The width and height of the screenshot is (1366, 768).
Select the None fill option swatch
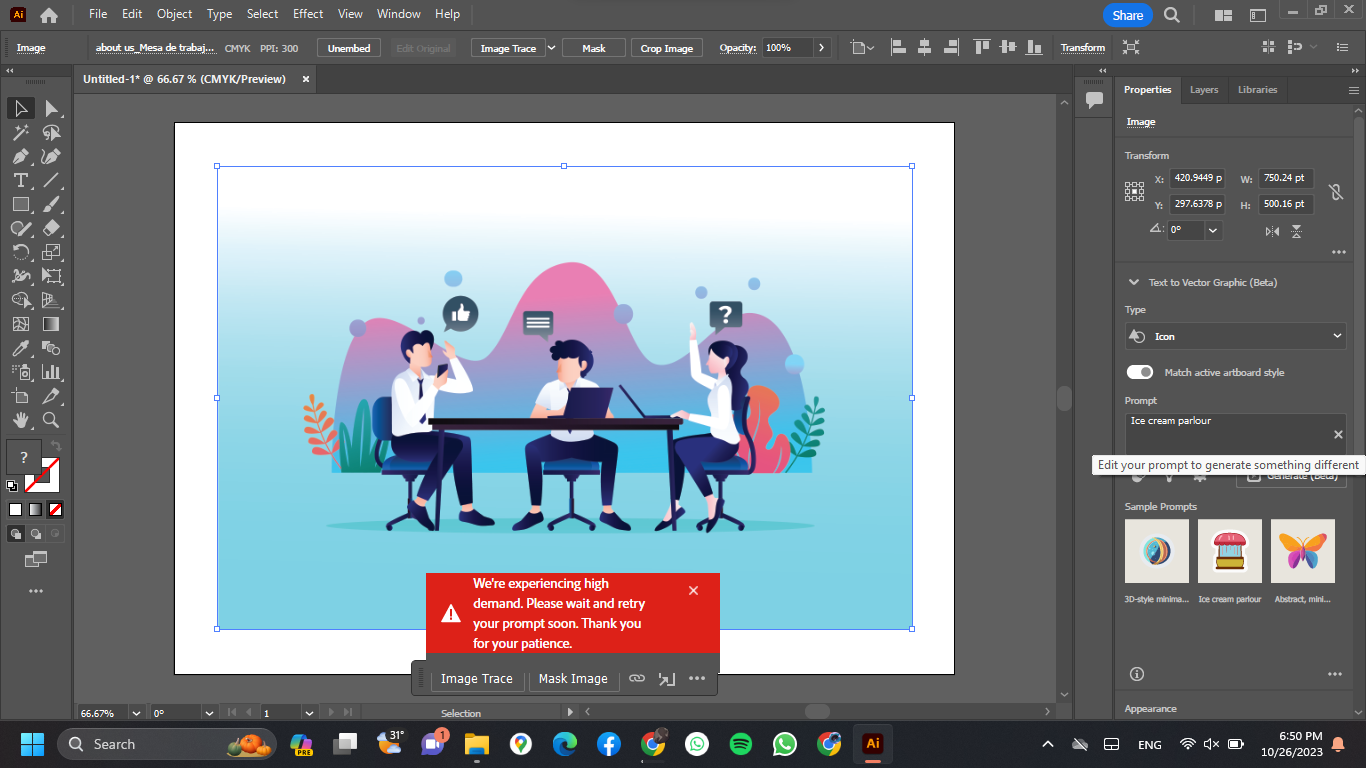click(56, 509)
